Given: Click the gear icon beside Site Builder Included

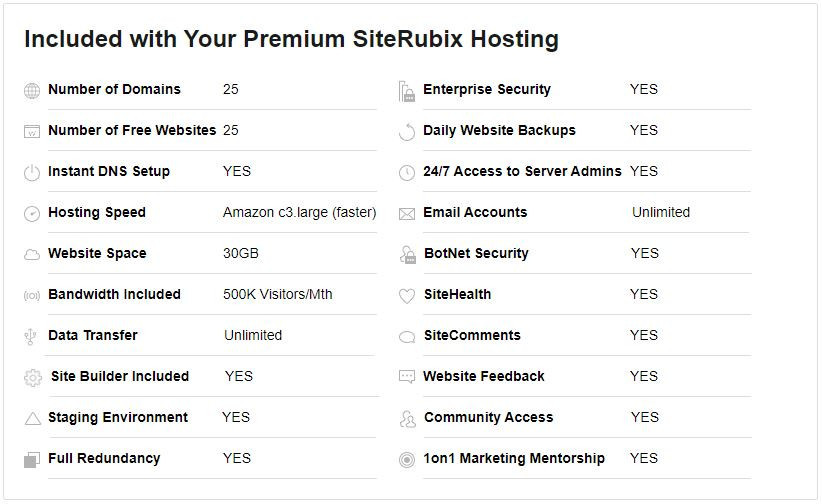Looking at the screenshot, I should click(33, 378).
